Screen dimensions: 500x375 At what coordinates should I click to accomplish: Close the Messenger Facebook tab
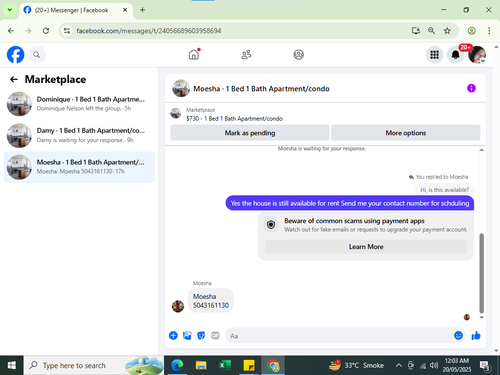(125, 10)
